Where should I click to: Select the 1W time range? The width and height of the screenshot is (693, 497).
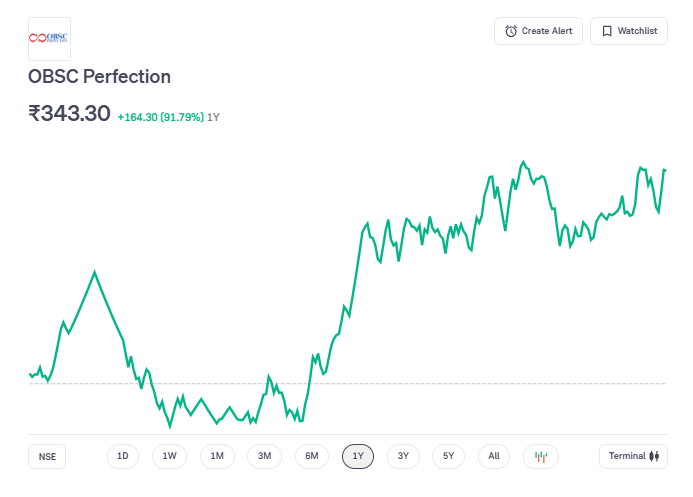(169, 456)
